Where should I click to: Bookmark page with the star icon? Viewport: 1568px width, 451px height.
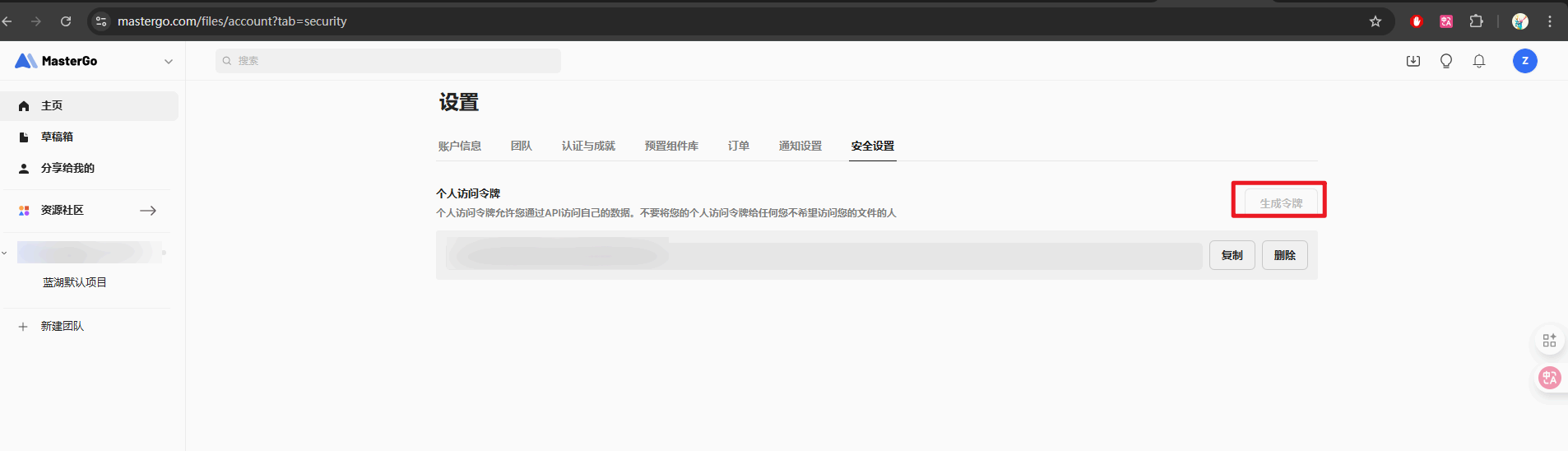pyautogui.click(x=1375, y=21)
